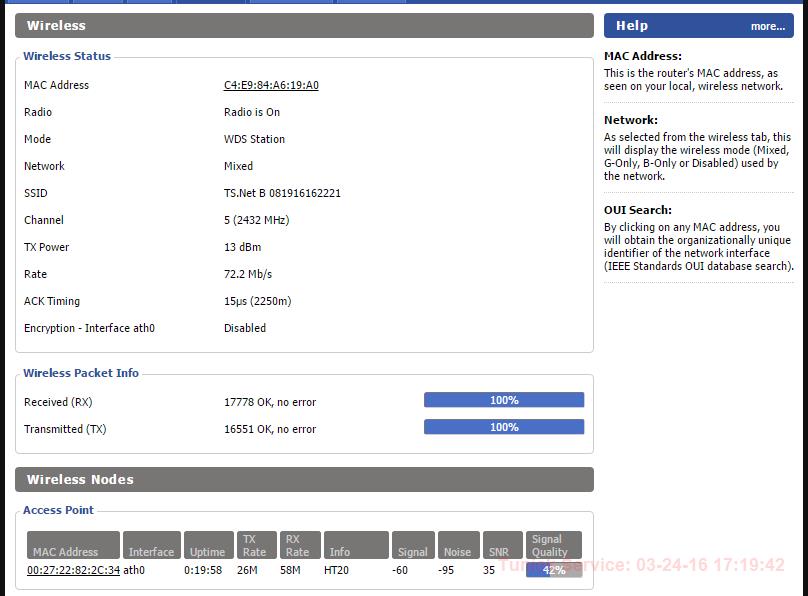The width and height of the screenshot is (808, 596).
Task: Click the 'more...' link in Help header
Action: click(768, 26)
